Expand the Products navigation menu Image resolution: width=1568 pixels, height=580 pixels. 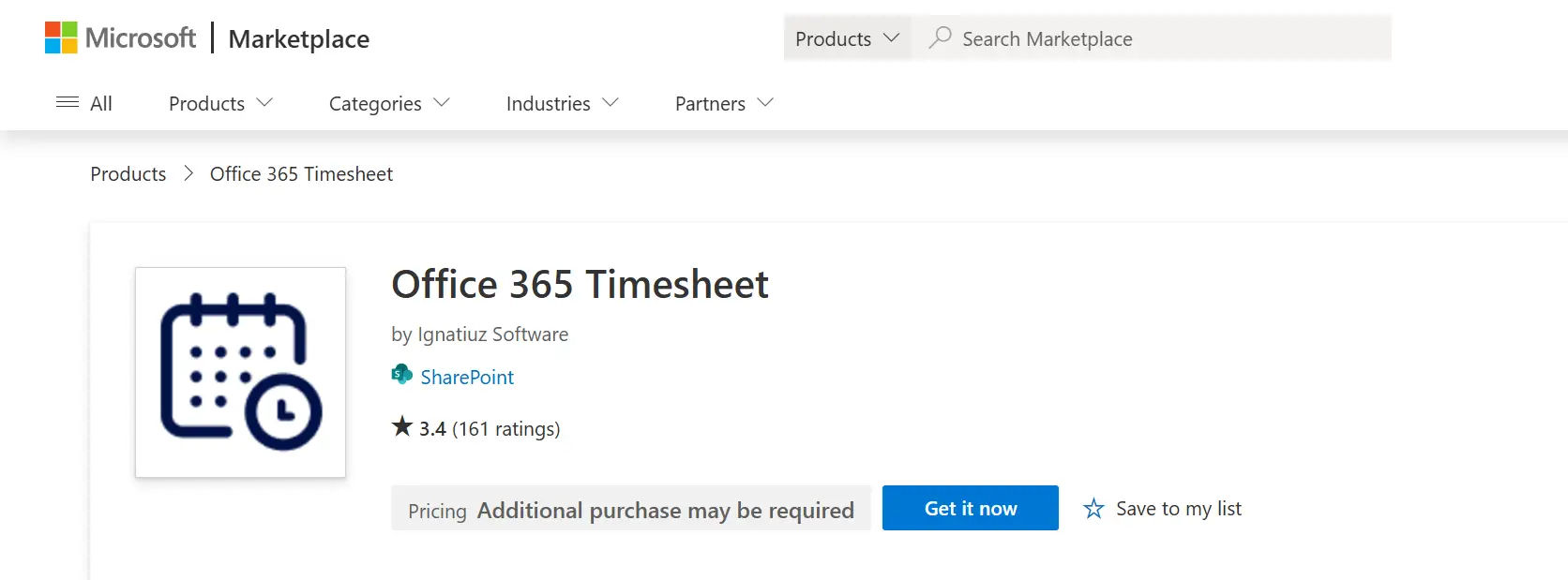tap(220, 103)
